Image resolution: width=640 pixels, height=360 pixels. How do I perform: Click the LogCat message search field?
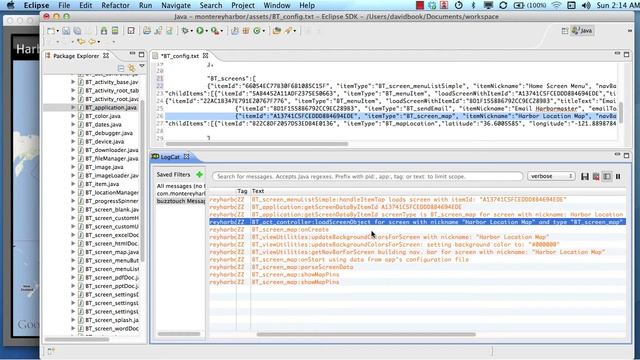367,176
